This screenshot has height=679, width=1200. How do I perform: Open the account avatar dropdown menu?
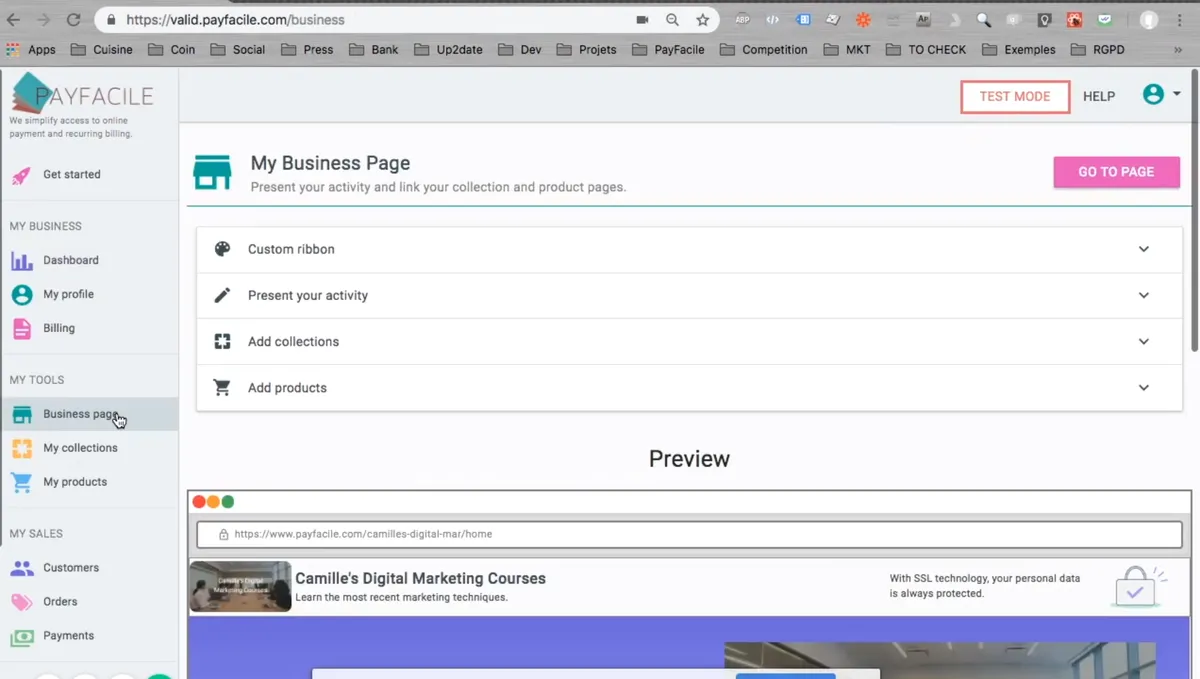click(1162, 95)
